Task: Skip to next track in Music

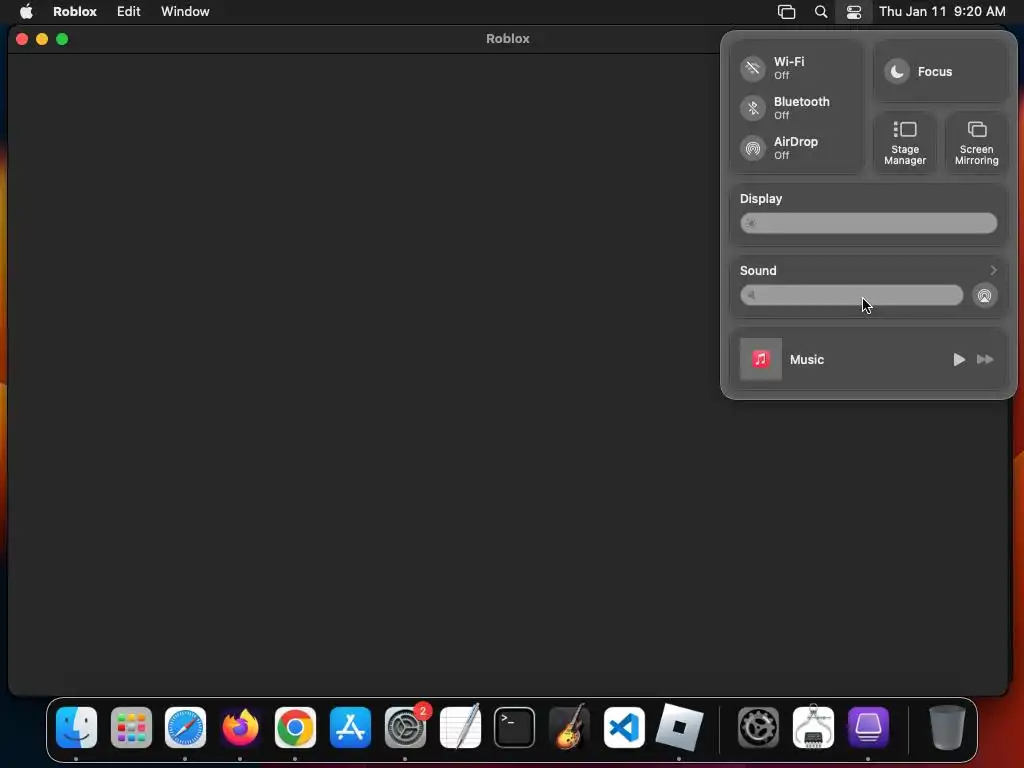Action: pos(985,359)
